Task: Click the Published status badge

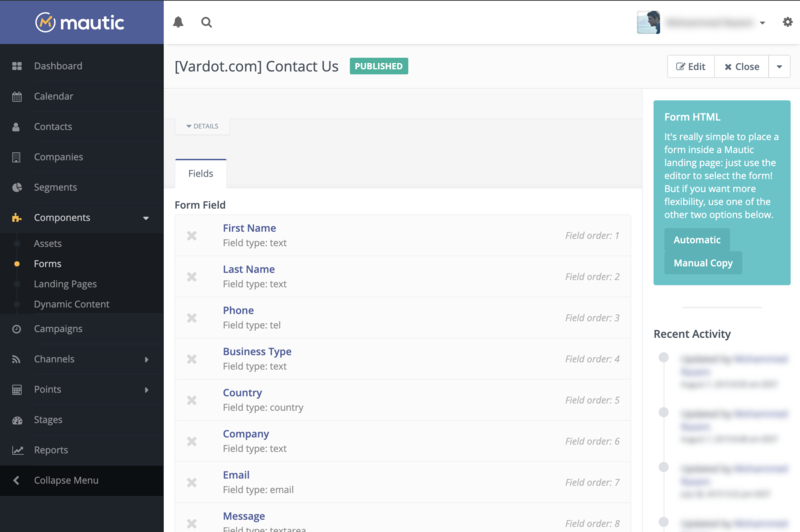Action: (x=379, y=66)
